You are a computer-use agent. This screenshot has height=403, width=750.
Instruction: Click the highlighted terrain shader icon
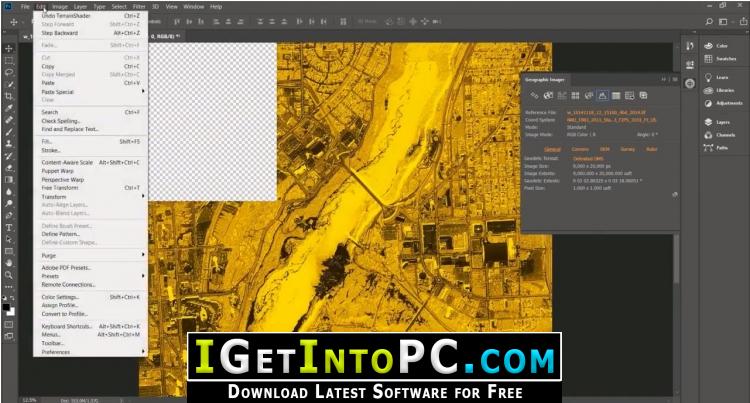[602, 96]
